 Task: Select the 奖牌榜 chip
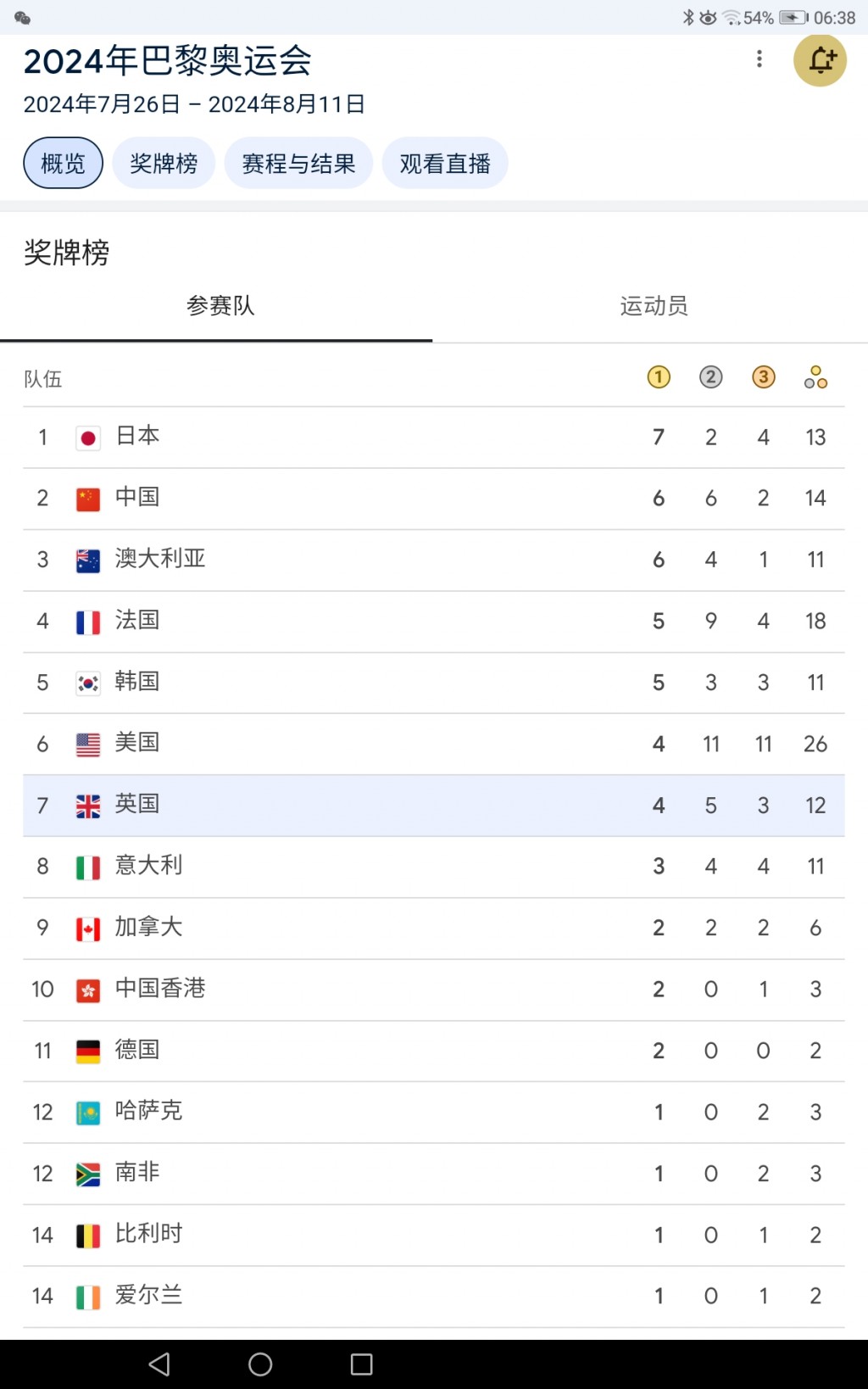164,163
